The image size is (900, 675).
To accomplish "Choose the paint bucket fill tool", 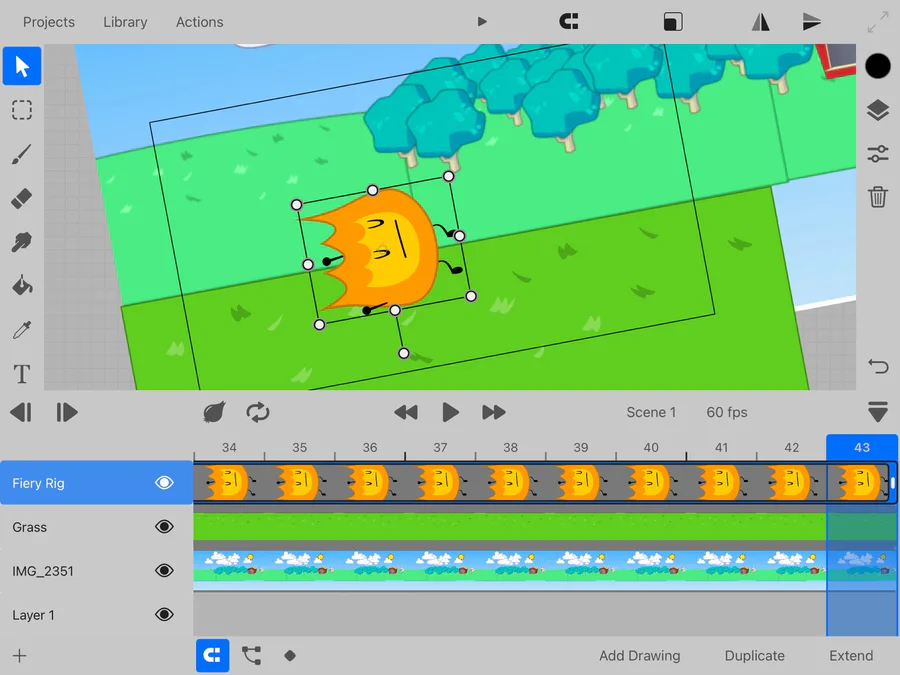I will (x=22, y=286).
